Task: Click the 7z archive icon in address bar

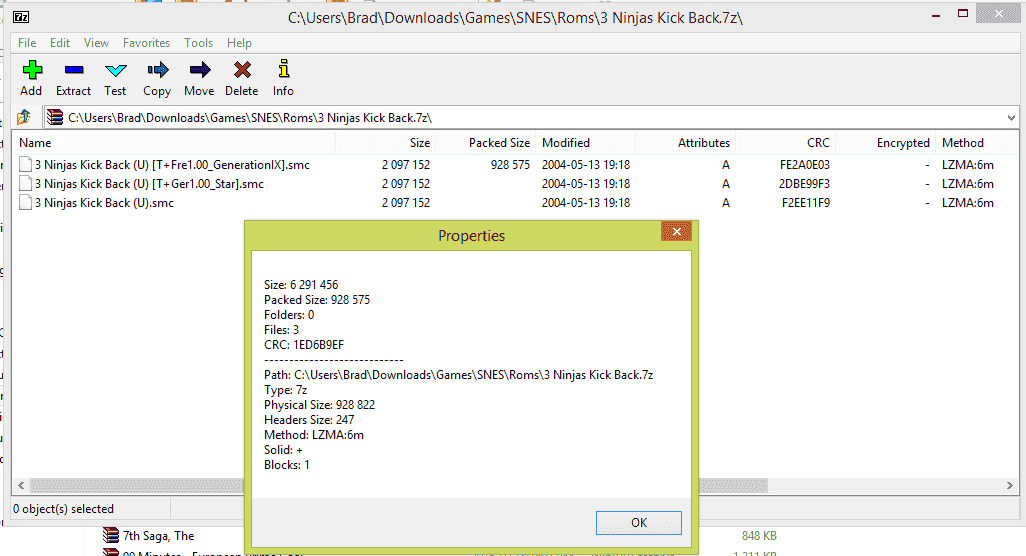Action: coord(55,117)
